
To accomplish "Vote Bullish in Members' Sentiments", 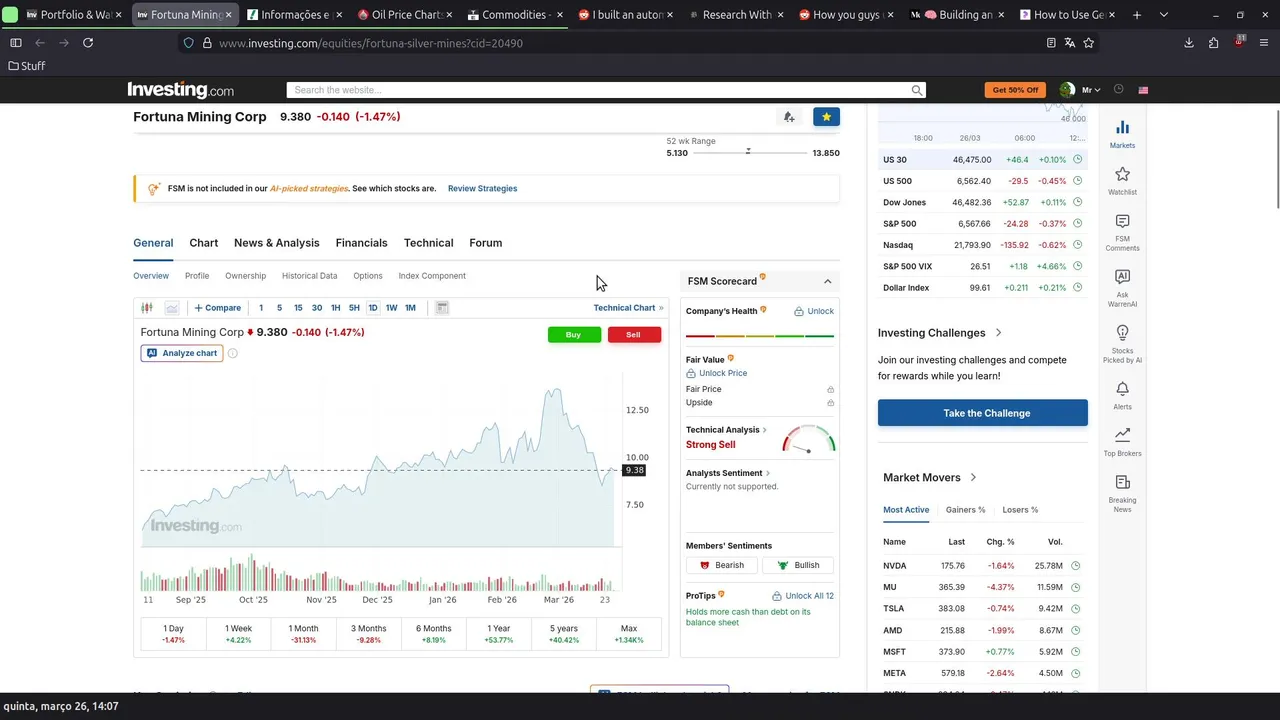I will point(798,565).
